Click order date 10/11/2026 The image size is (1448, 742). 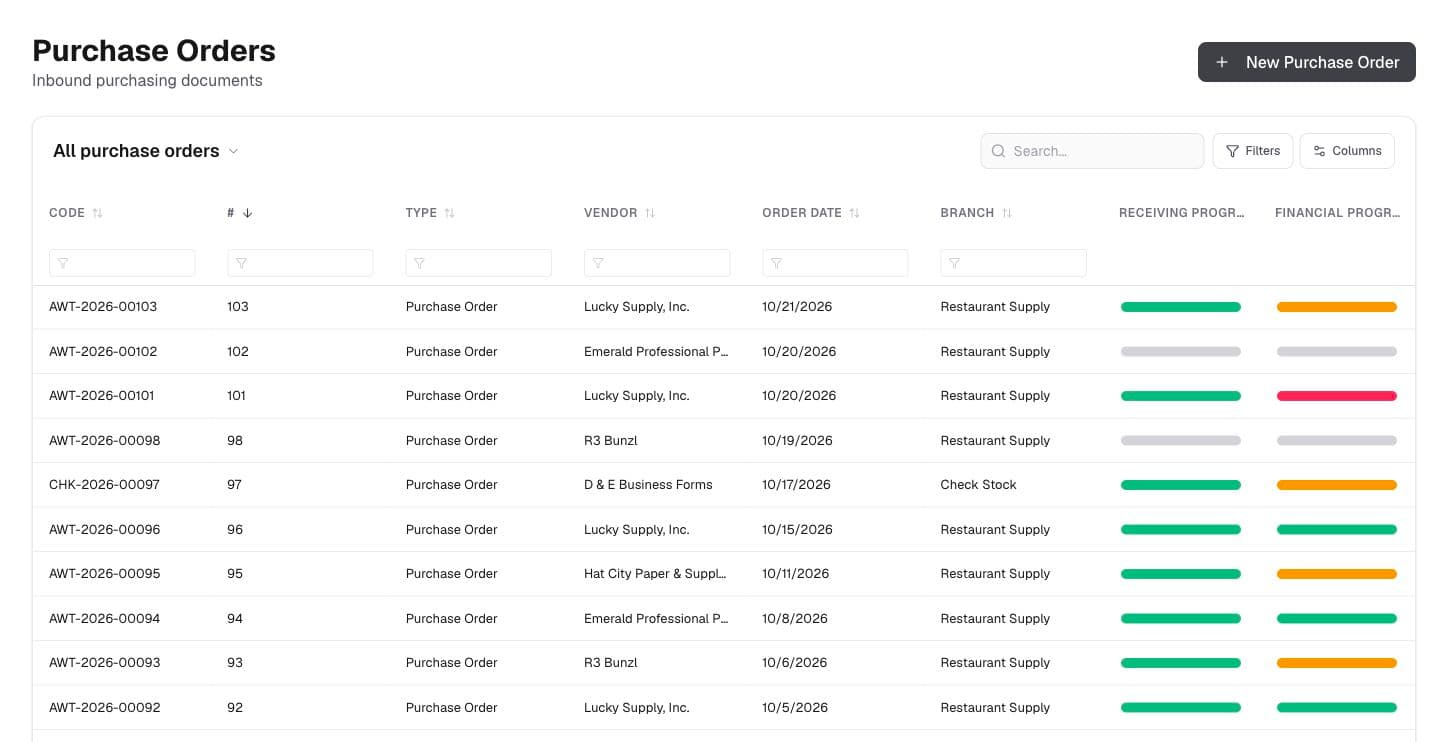coord(796,574)
